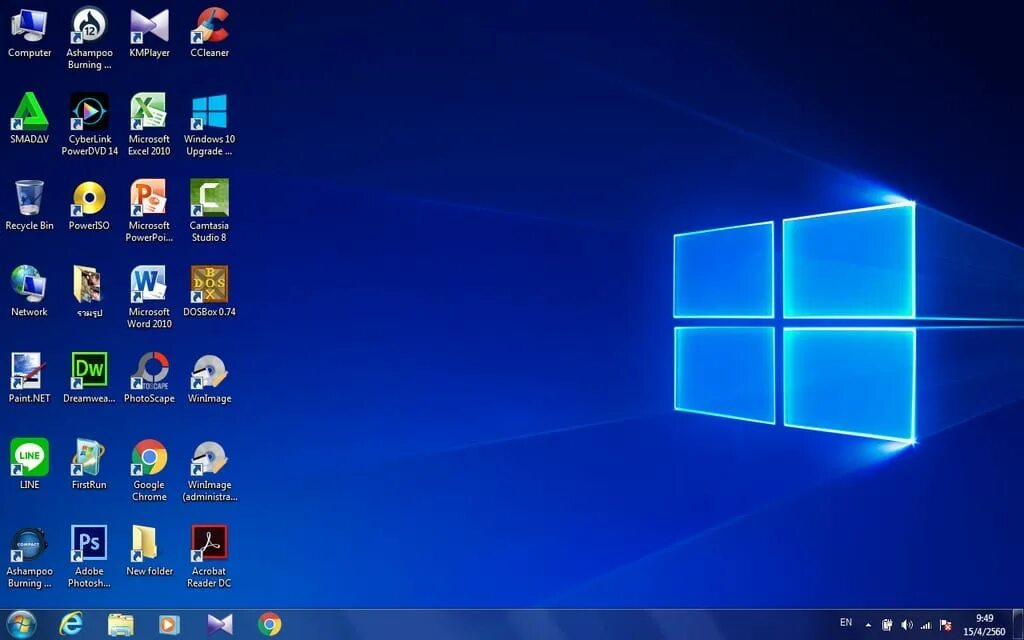
Task: Launch Google Chrome from the taskbar
Action: tap(269, 625)
